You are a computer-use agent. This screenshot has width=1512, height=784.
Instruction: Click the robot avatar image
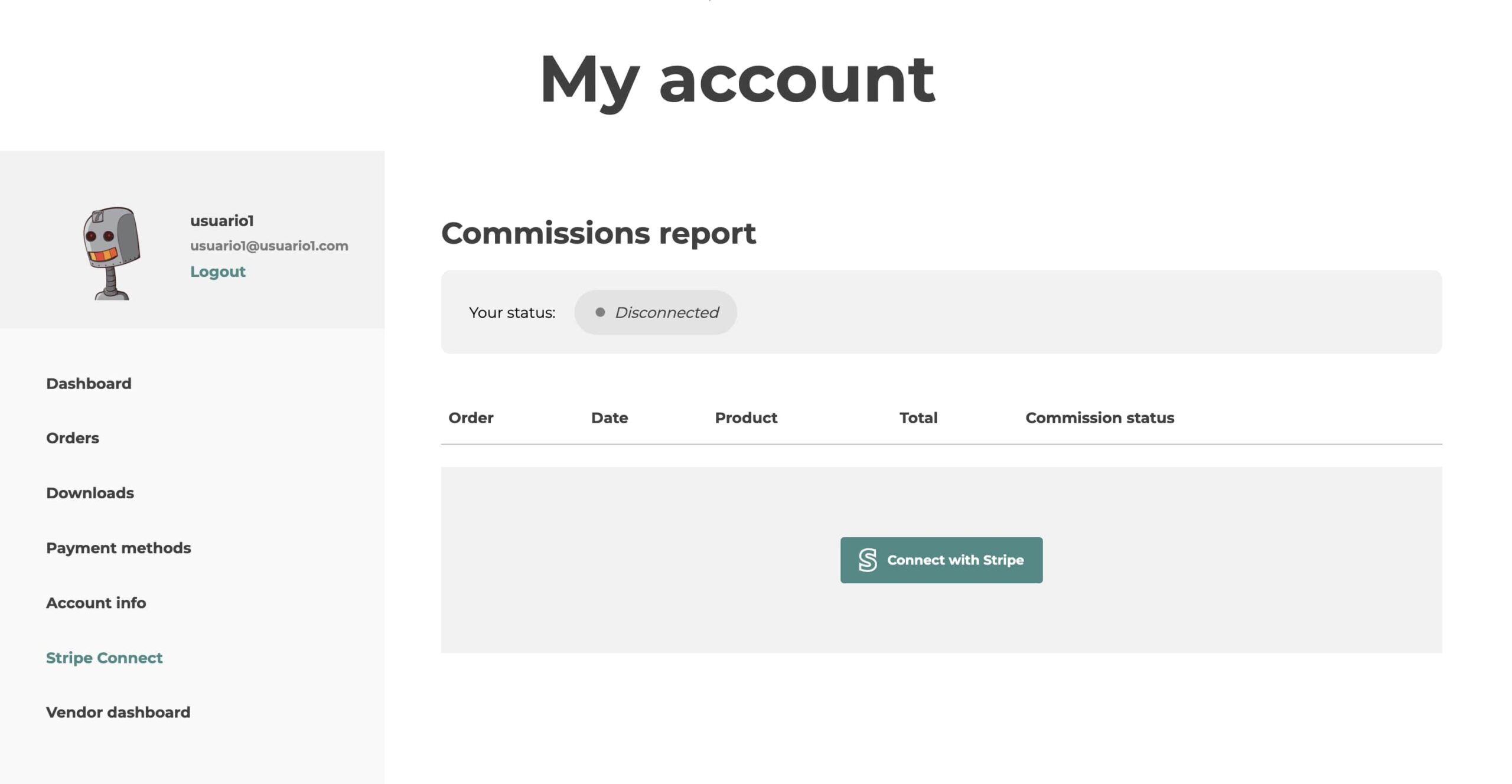112,253
